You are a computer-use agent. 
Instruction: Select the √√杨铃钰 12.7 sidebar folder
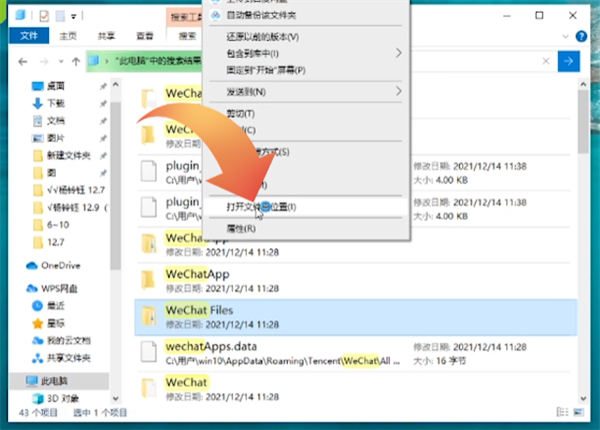tap(76, 190)
